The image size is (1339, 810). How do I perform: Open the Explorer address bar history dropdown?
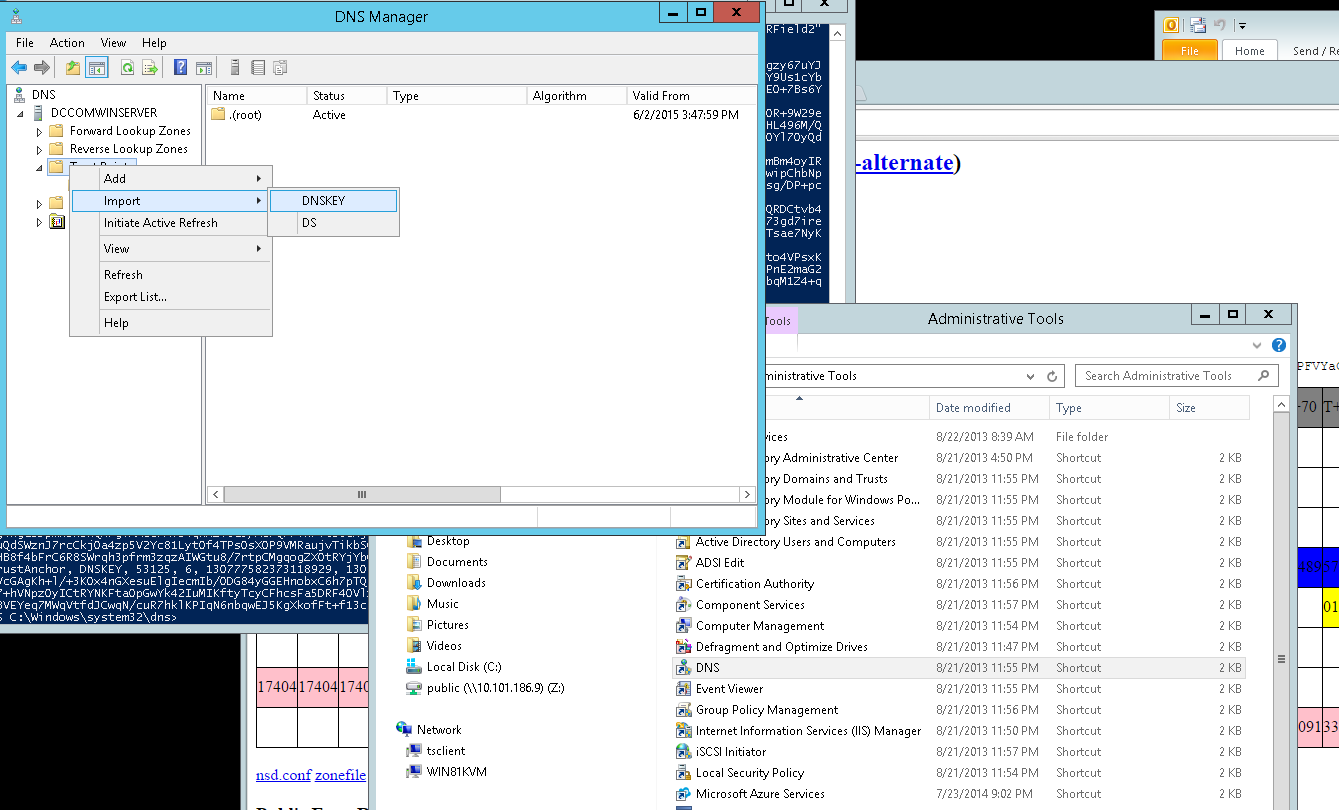tap(1031, 376)
